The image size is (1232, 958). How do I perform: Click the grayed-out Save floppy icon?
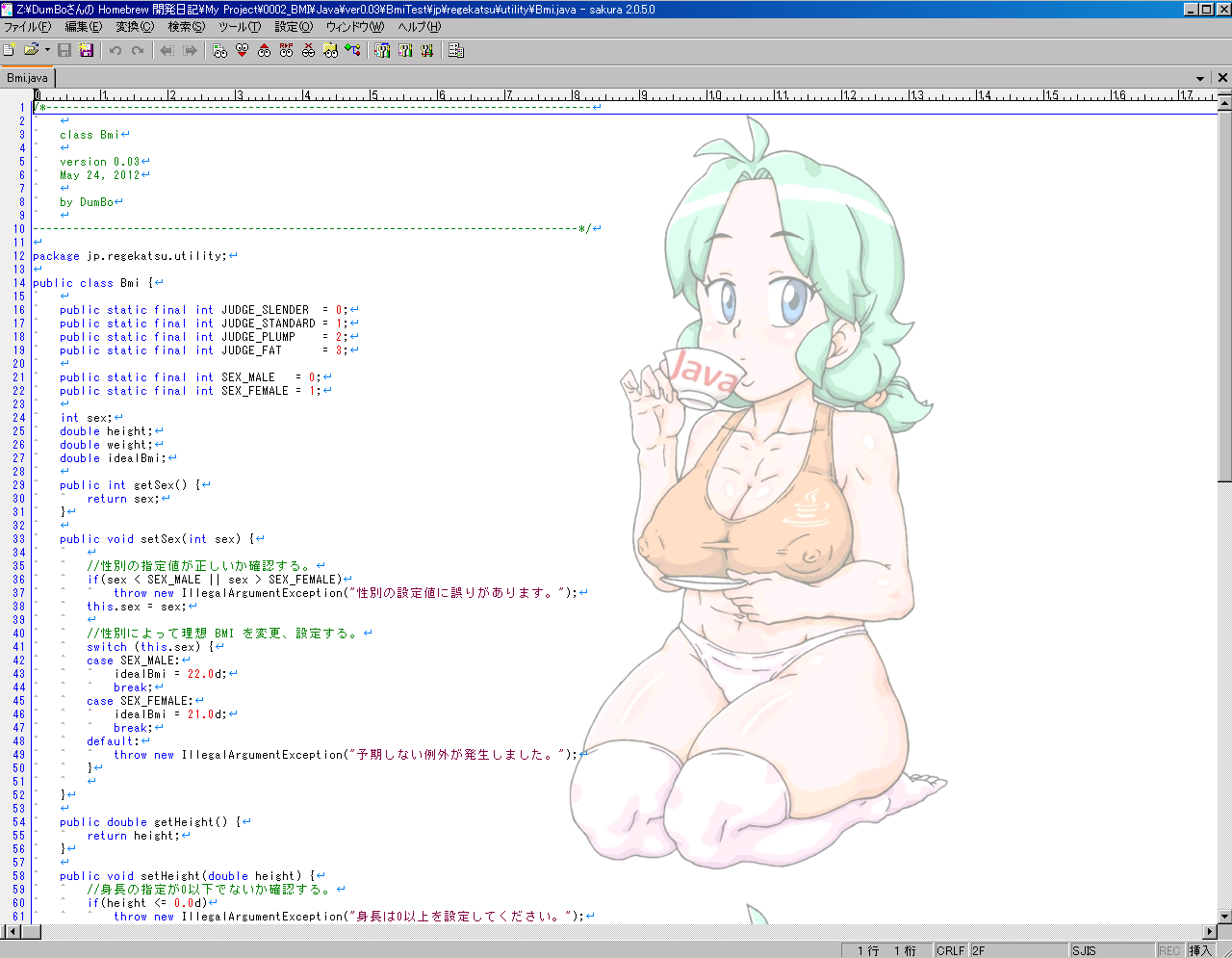point(64,50)
